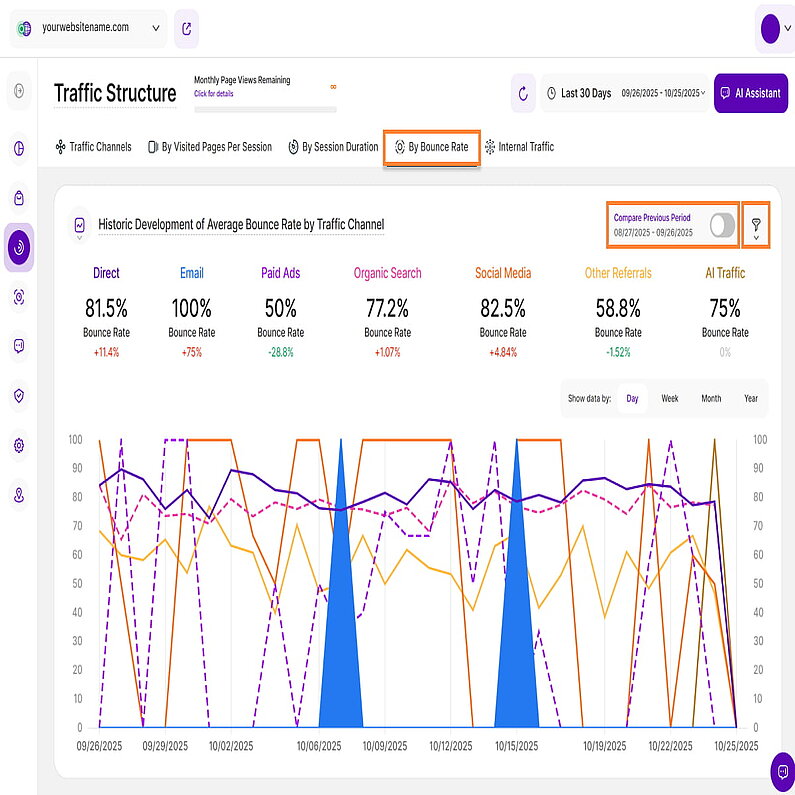795x795 pixels.
Task: Expand the sidebar with arrow icon
Action: (x=19, y=92)
